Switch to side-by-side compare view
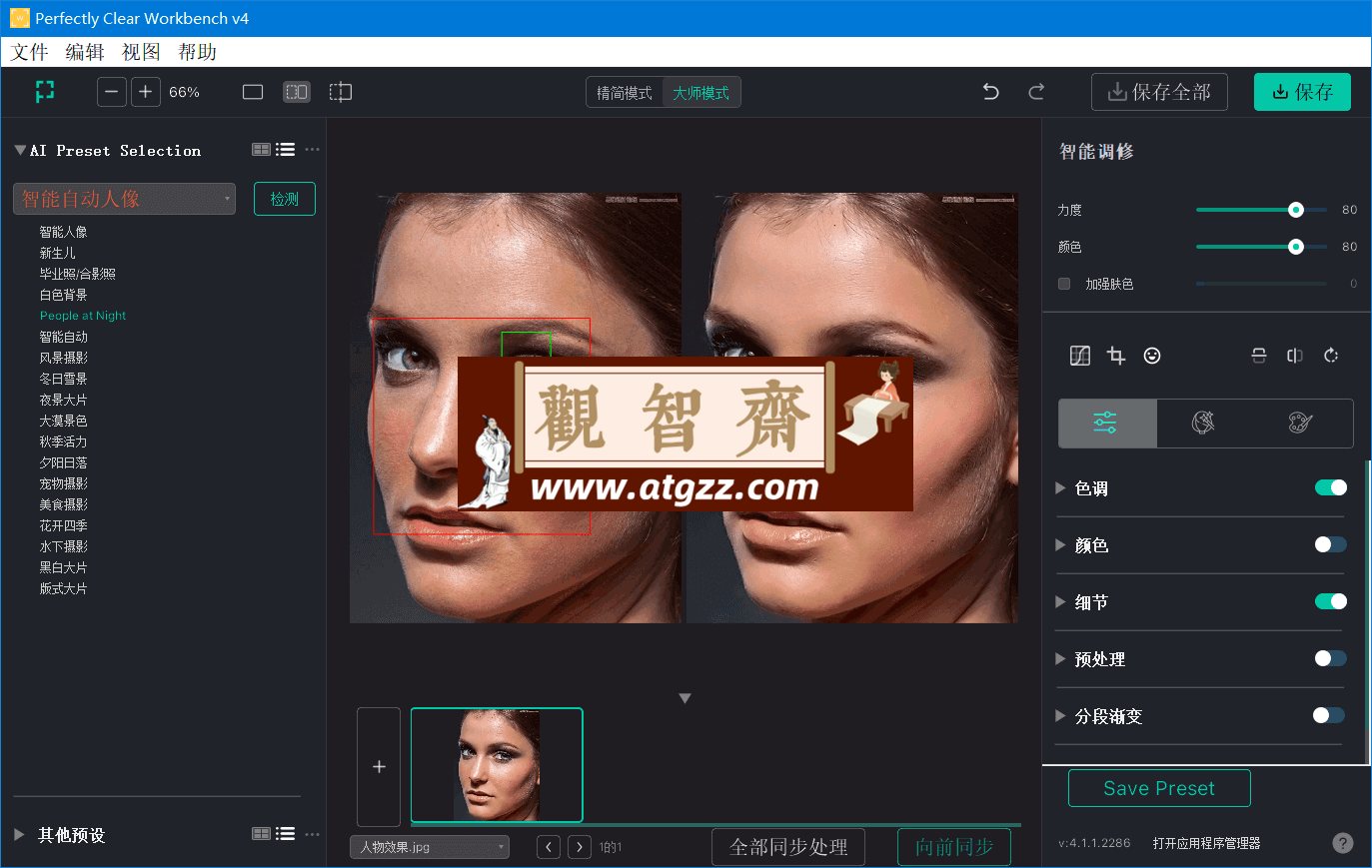This screenshot has height=868, width=1372. point(297,92)
